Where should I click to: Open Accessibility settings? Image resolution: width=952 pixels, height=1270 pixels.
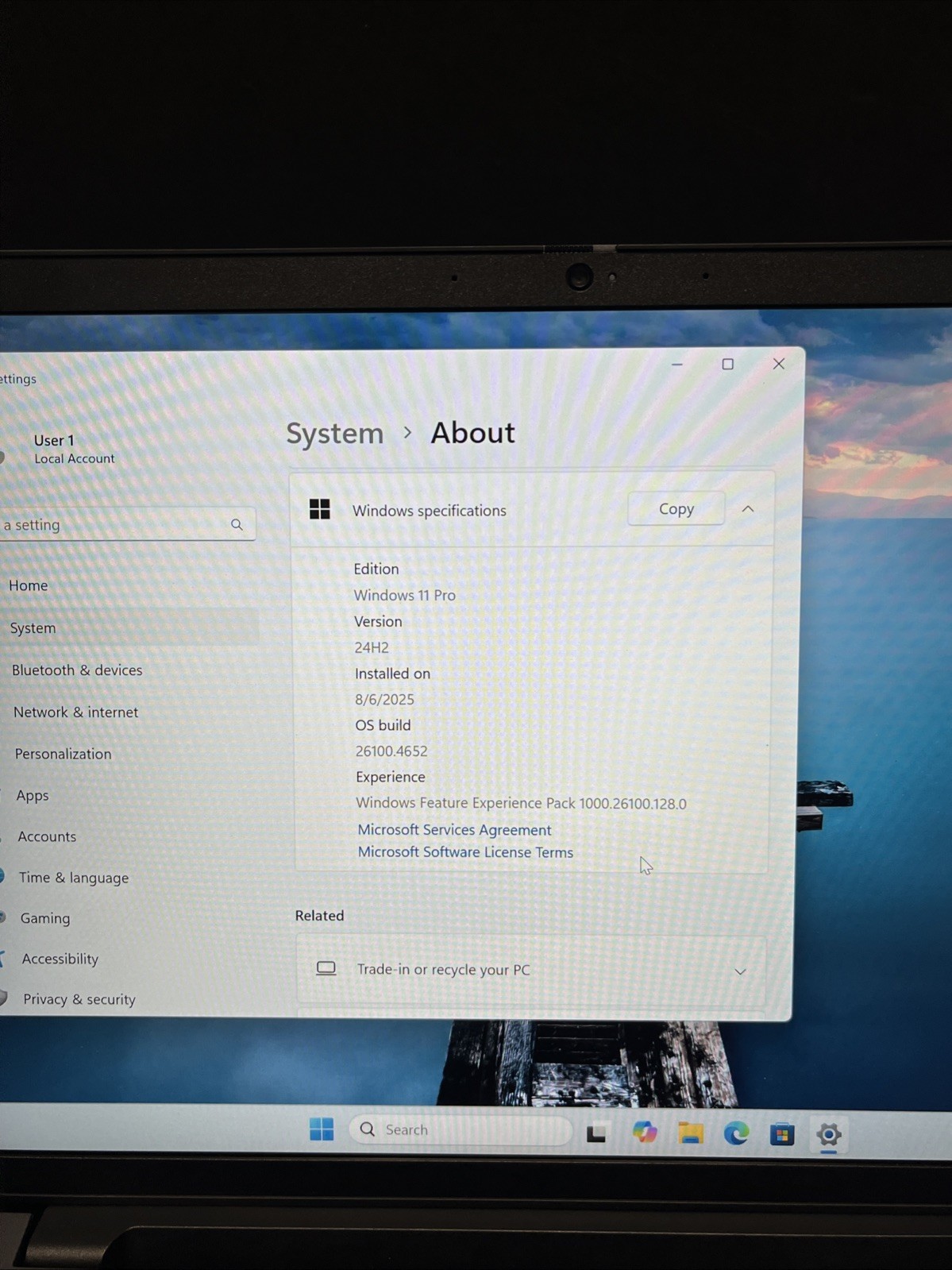pos(60,959)
